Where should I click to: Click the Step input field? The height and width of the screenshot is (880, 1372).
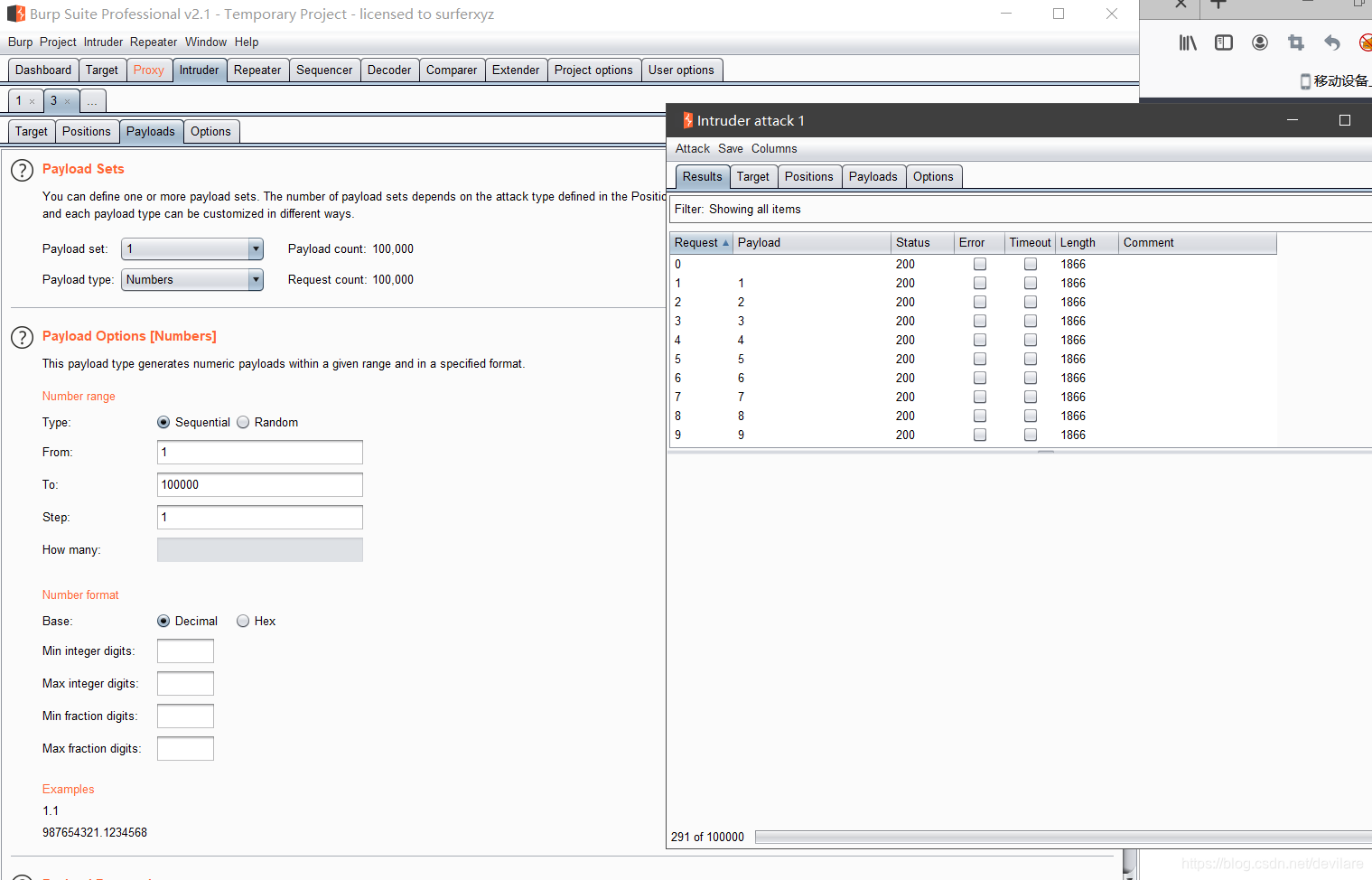point(260,518)
